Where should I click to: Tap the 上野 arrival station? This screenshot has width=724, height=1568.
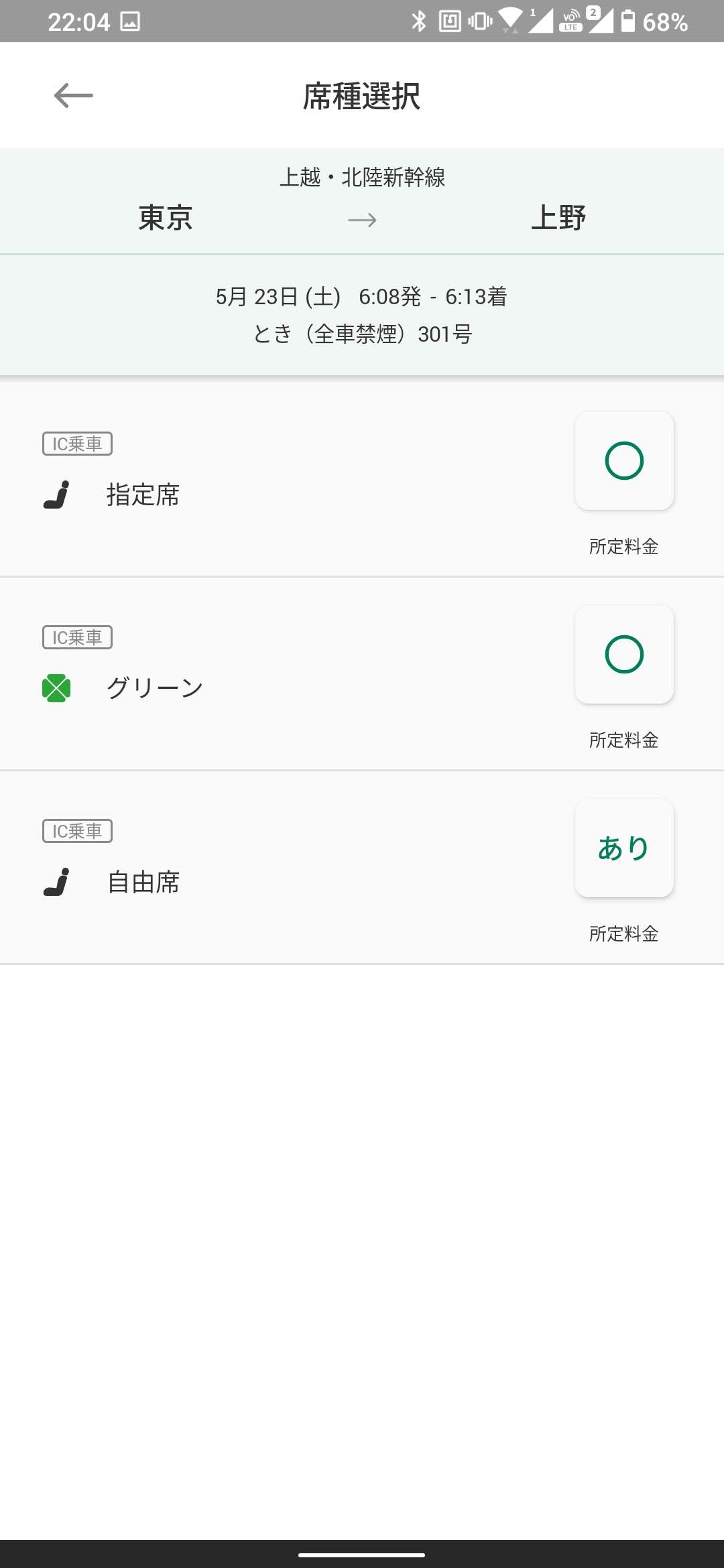558,218
